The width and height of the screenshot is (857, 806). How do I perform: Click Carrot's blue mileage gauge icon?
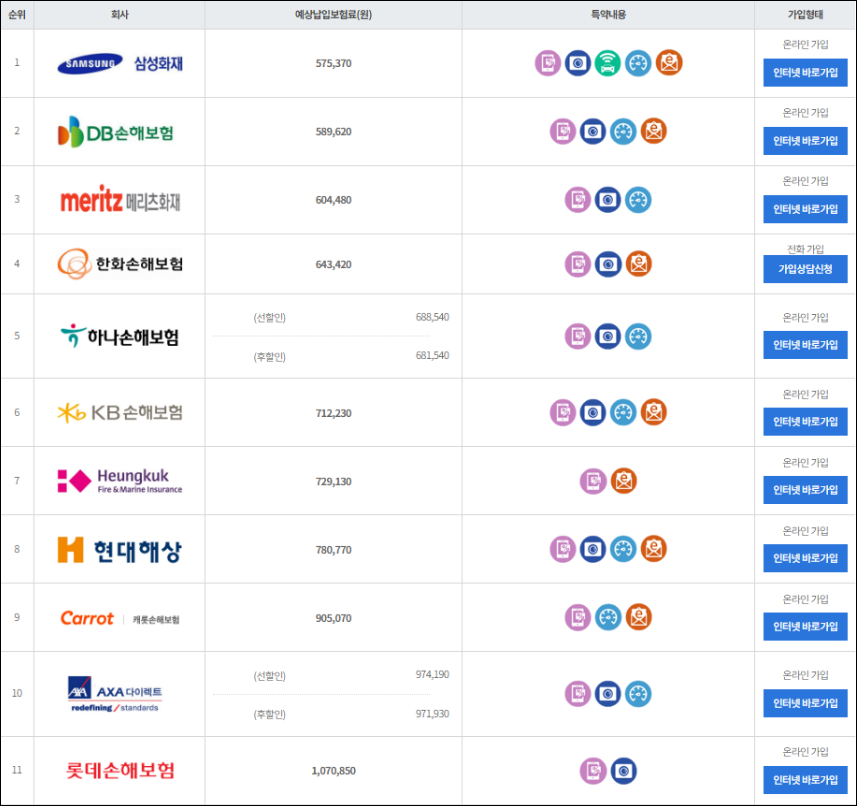tap(608, 617)
